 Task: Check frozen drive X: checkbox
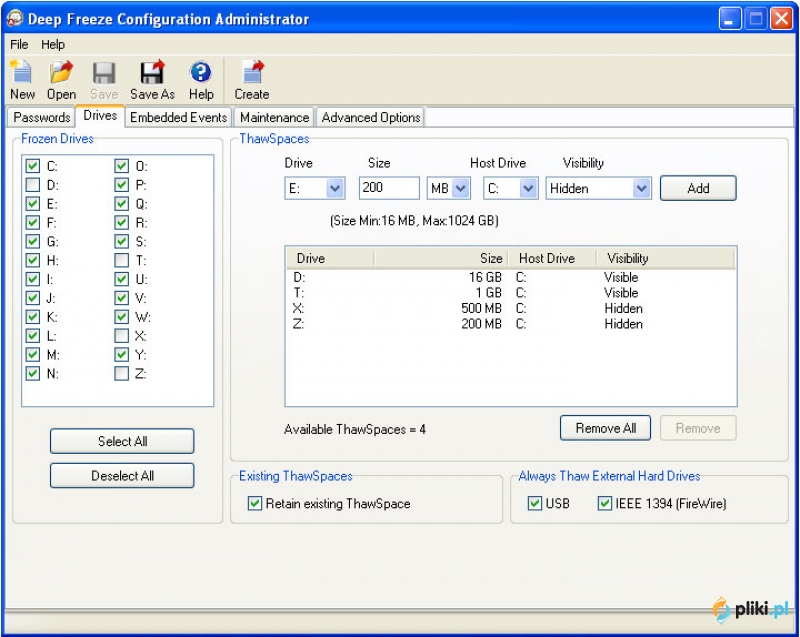pyautogui.click(x=121, y=336)
